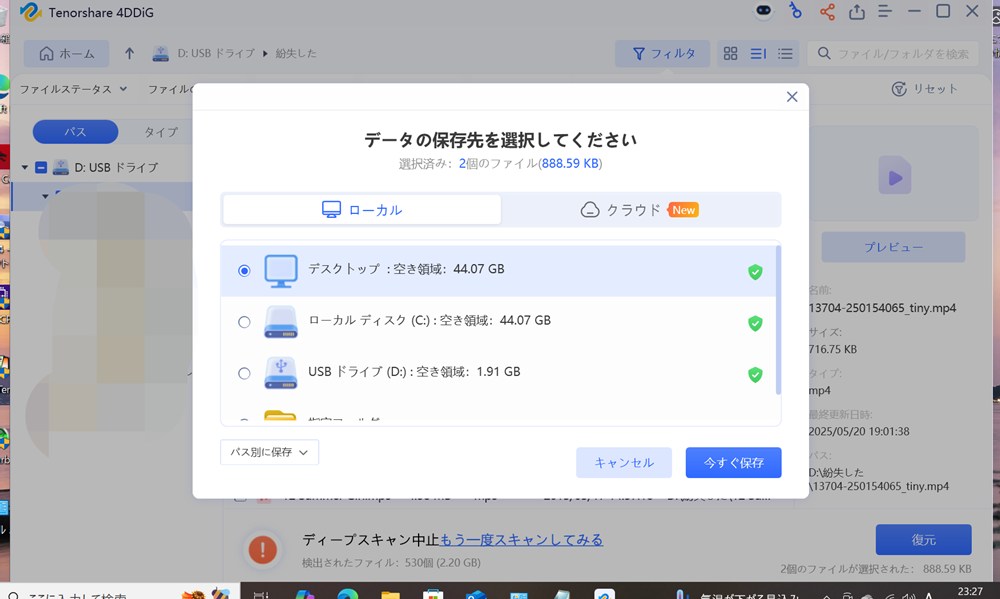Viewport: 1000px width, 599px height.
Task: Click the AI assistant robot icon
Action: (763, 12)
